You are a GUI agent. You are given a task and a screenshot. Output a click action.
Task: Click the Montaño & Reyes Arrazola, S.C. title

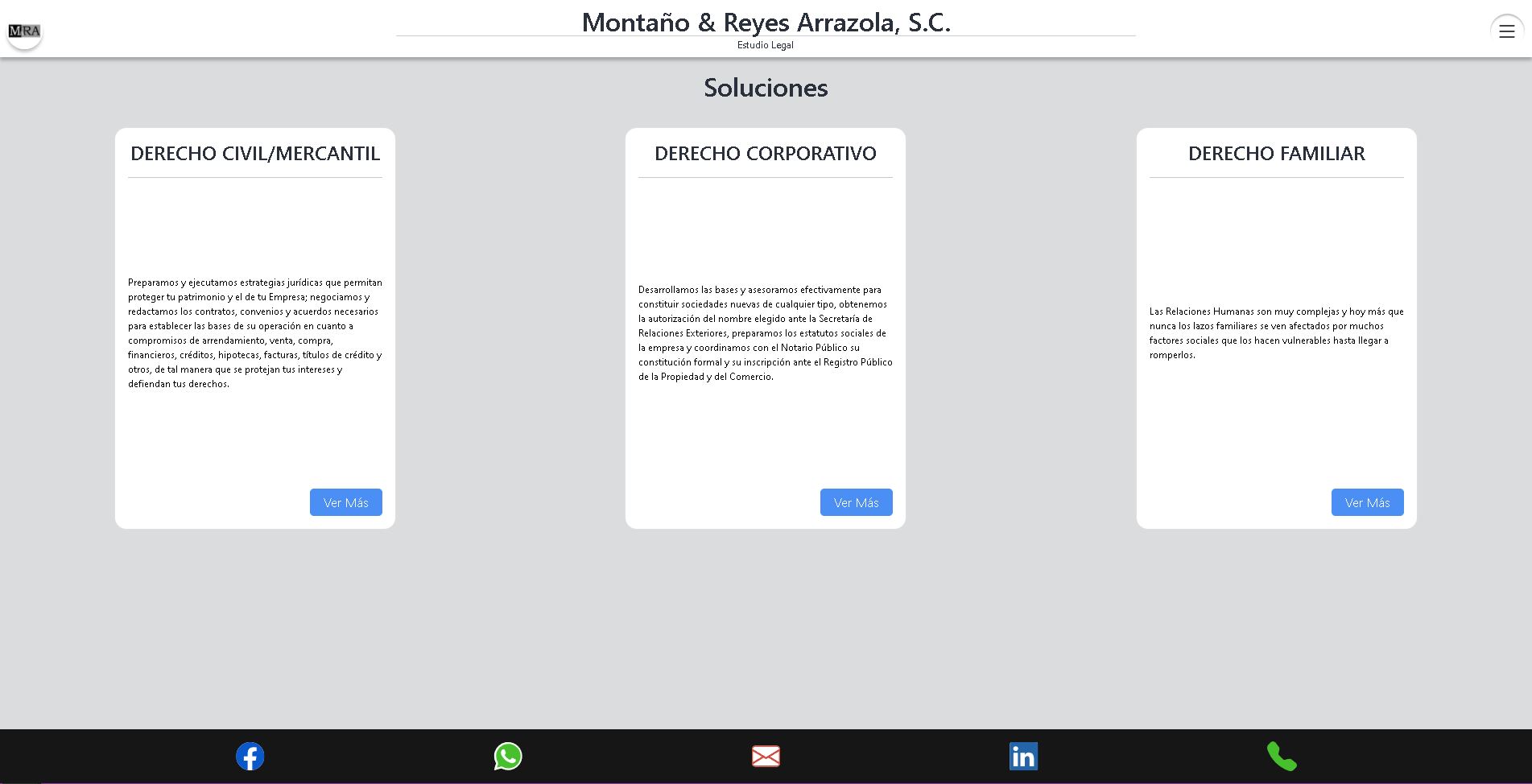[766, 22]
